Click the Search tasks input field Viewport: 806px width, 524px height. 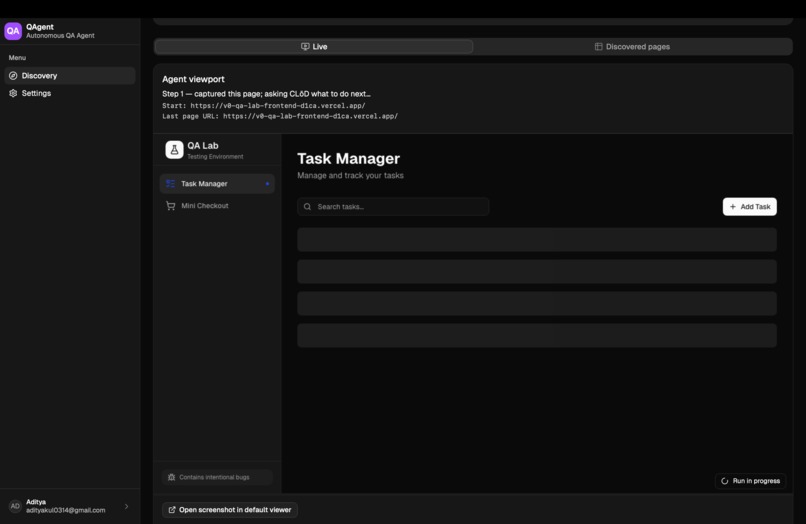coord(393,207)
